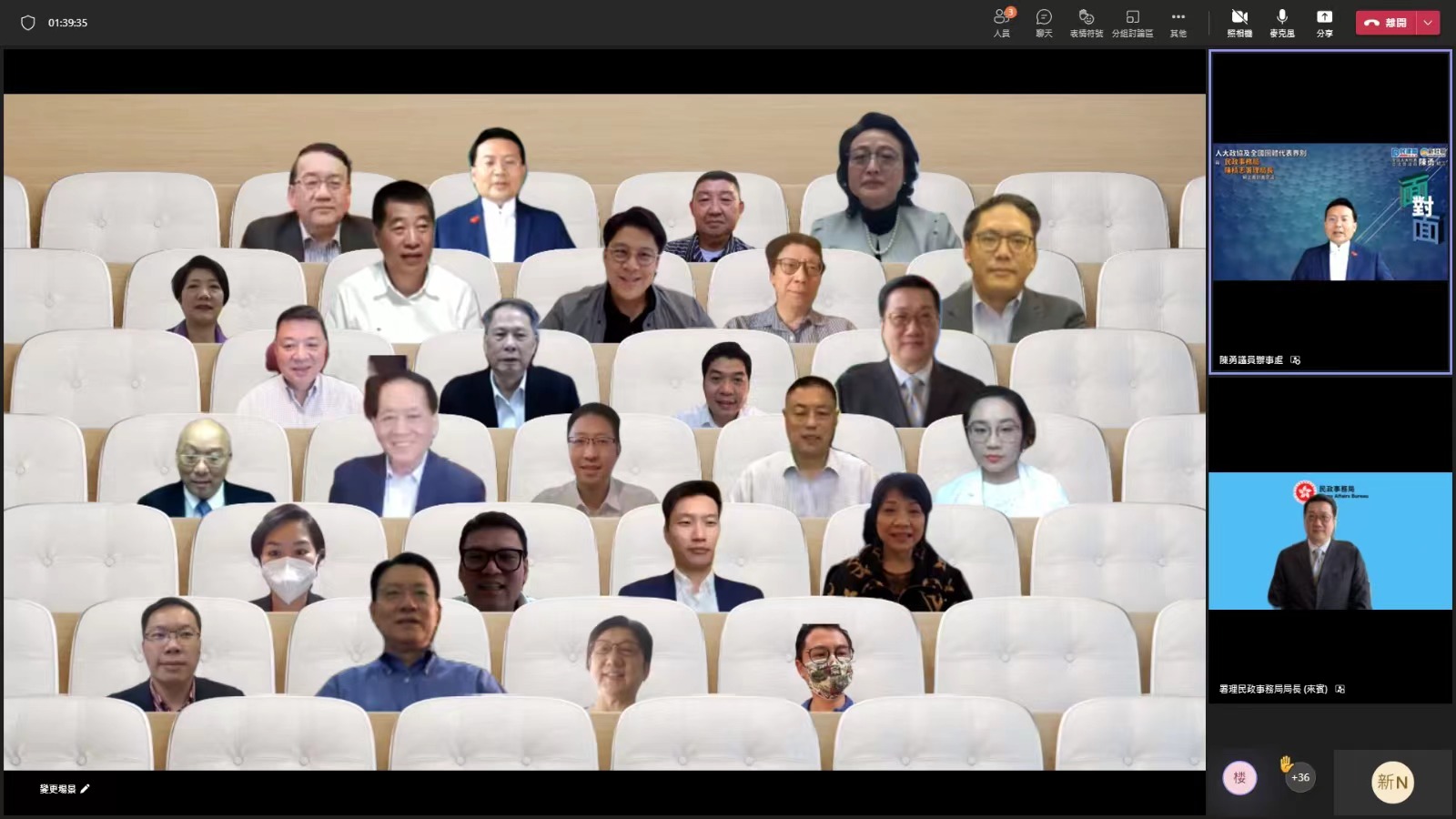The width and height of the screenshot is (1456, 819).
Task: Open the People (人員) participants panel
Action: tap(1002, 22)
